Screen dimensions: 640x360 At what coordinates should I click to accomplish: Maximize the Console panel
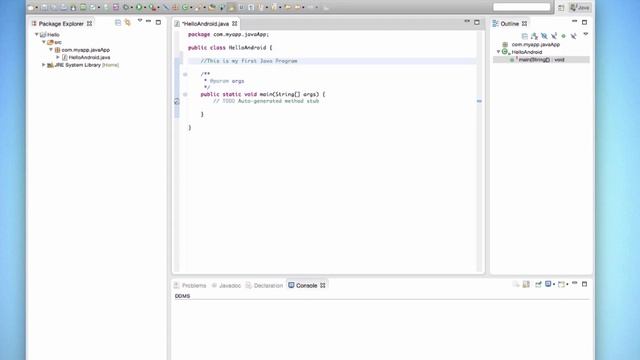[x=584, y=284]
